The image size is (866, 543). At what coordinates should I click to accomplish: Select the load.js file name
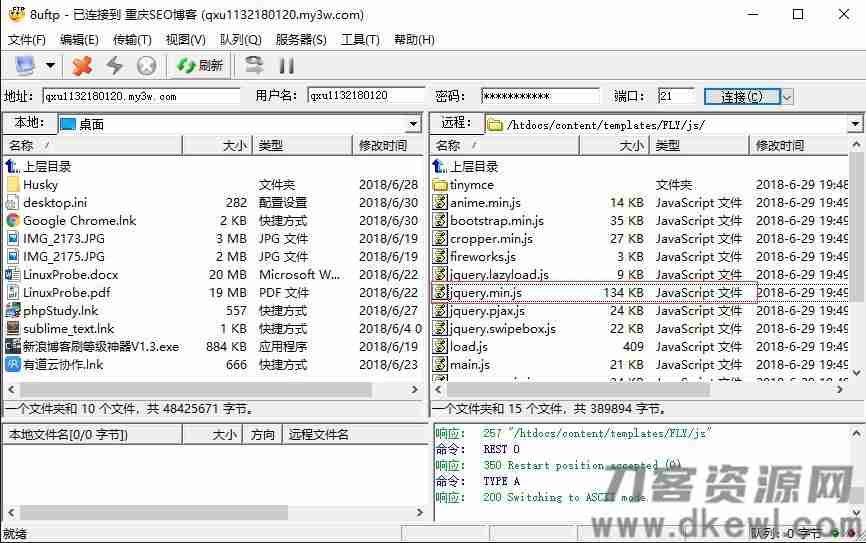(x=469, y=346)
